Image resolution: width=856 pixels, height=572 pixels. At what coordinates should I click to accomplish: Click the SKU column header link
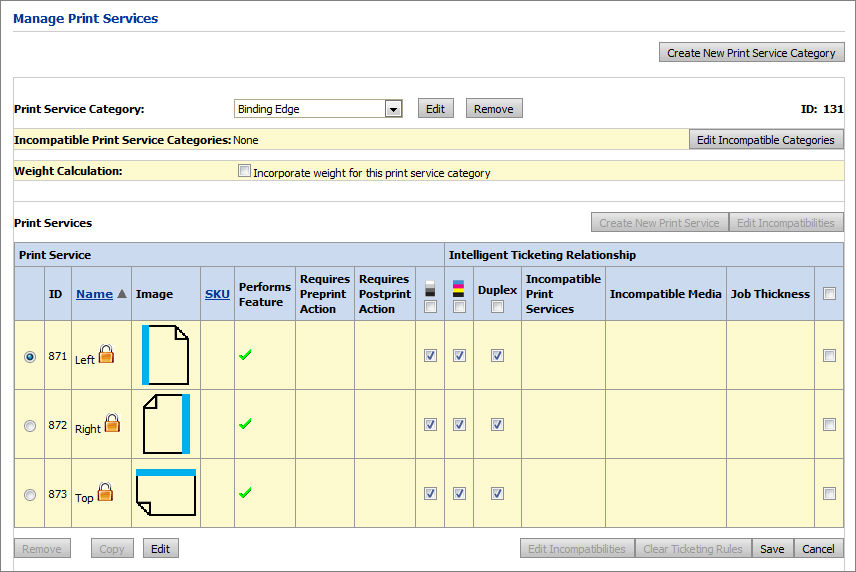point(216,294)
